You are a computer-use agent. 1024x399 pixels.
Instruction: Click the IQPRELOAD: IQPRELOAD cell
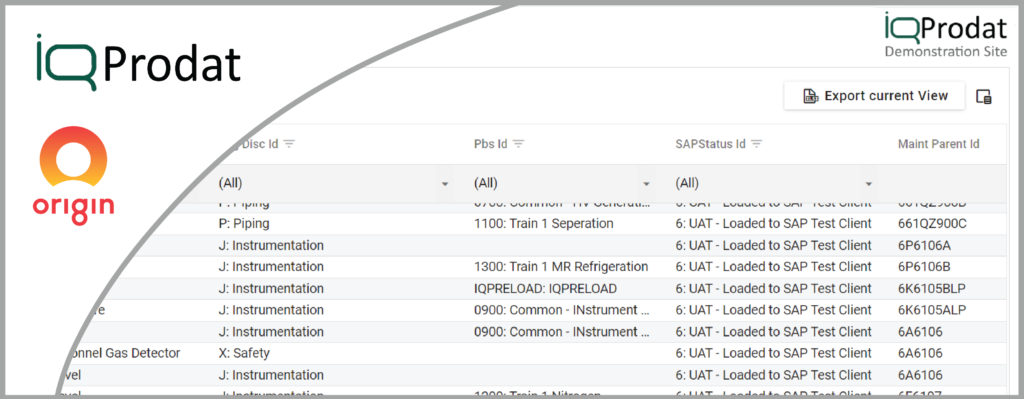[545, 288]
